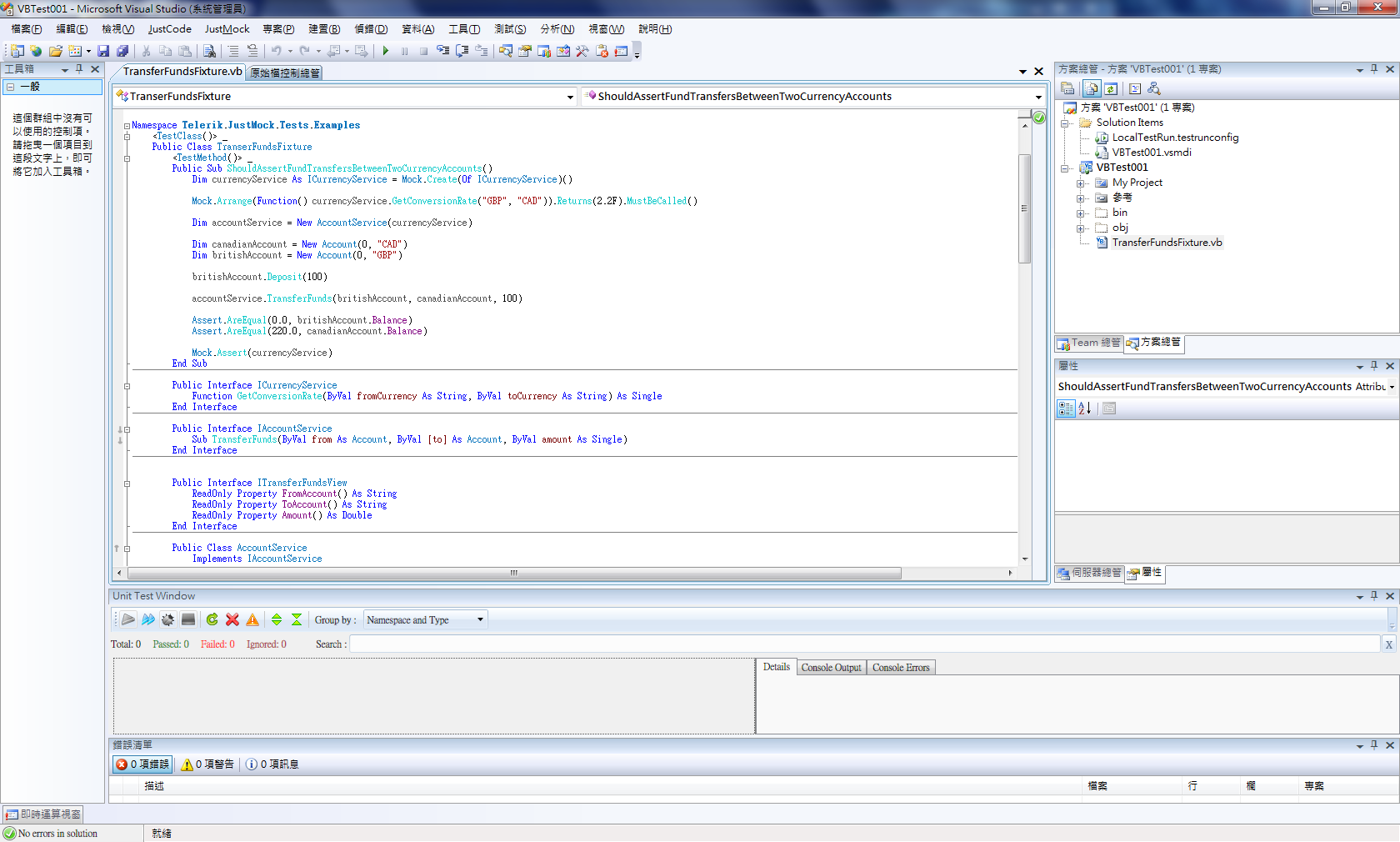Toggle the errors filter in error list
Image resolution: width=1400 pixels, height=842 pixels.
click(x=142, y=764)
